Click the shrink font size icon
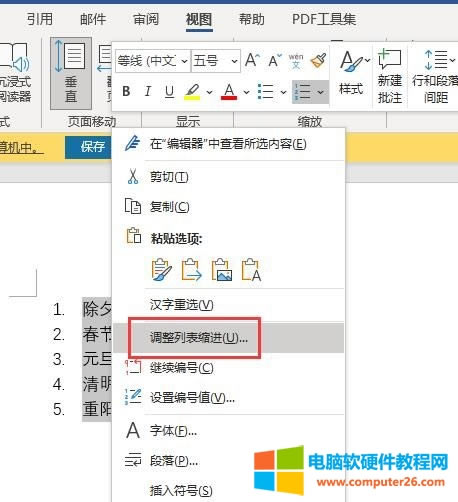Image resolution: width=458 pixels, height=502 pixels. [275, 61]
